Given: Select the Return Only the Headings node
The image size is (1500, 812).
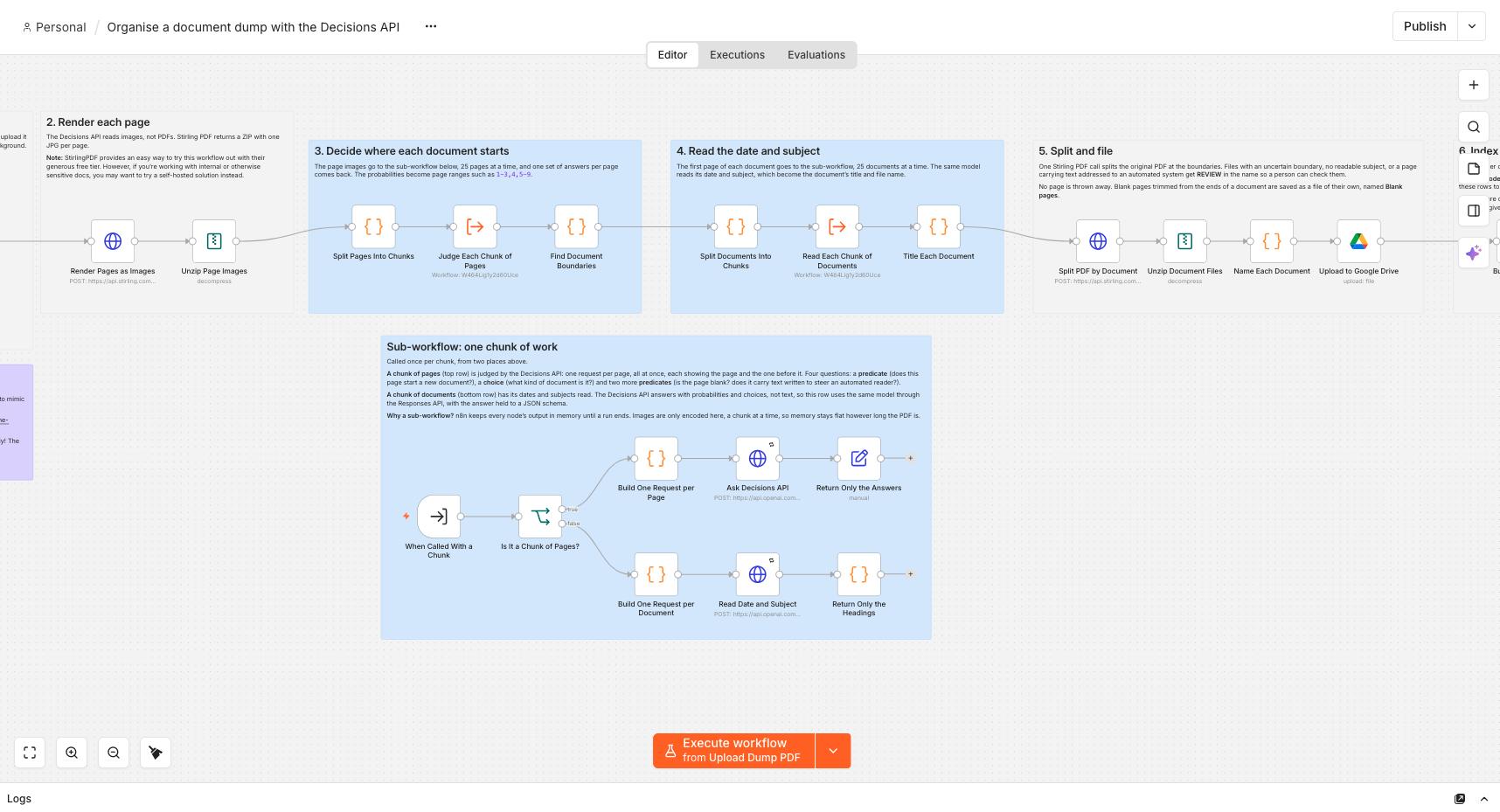Looking at the screenshot, I should [x=859, y=574].
